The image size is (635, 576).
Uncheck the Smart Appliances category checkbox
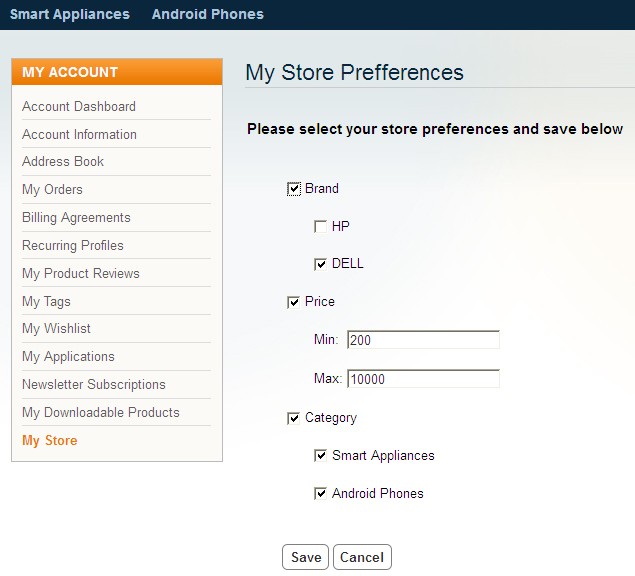click(320, 456)
